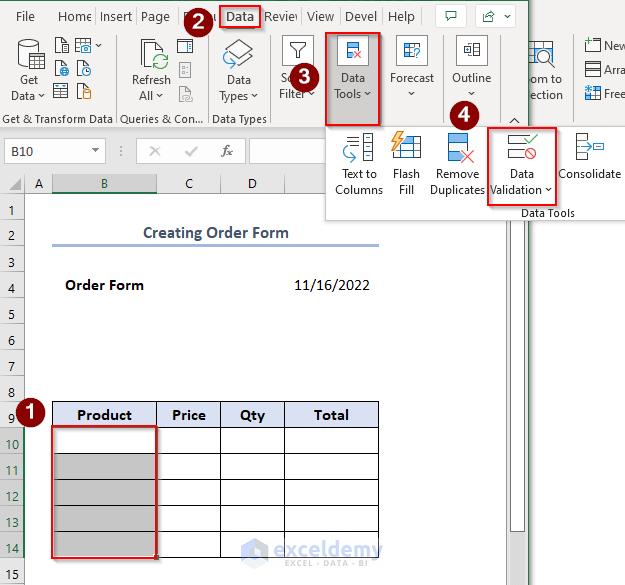Select column A header

pos(39,184)
